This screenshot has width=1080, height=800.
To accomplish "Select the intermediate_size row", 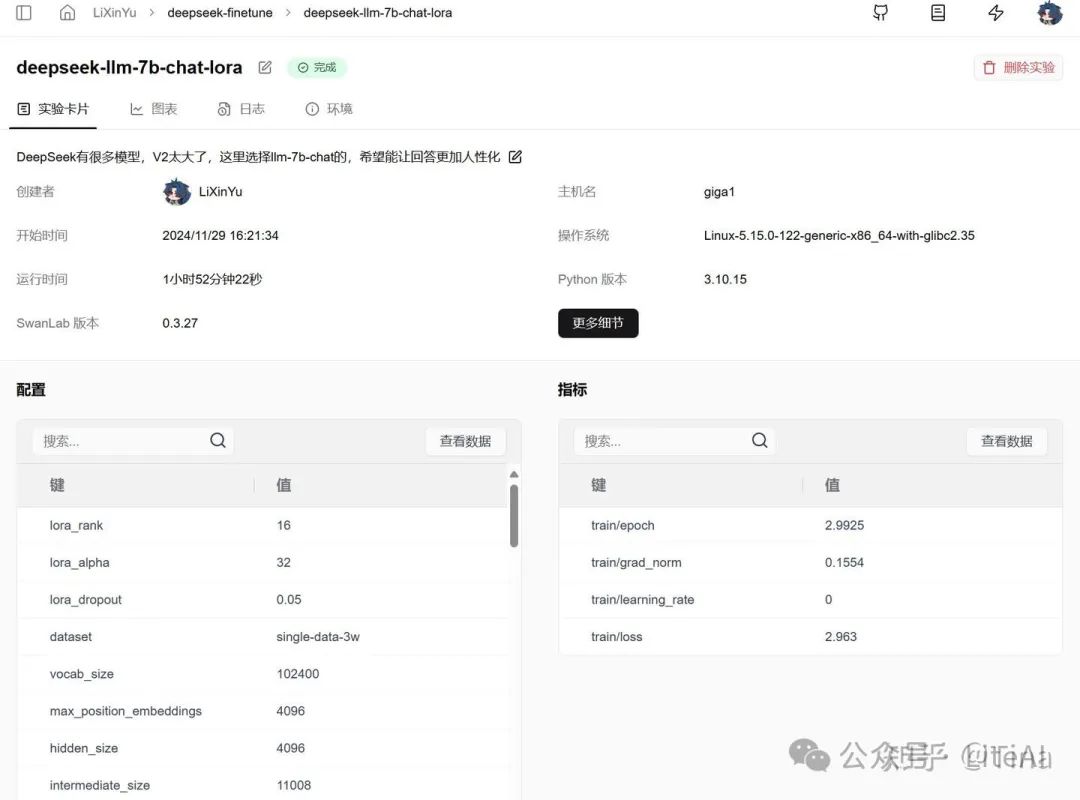I will click(x=262, y=786).
